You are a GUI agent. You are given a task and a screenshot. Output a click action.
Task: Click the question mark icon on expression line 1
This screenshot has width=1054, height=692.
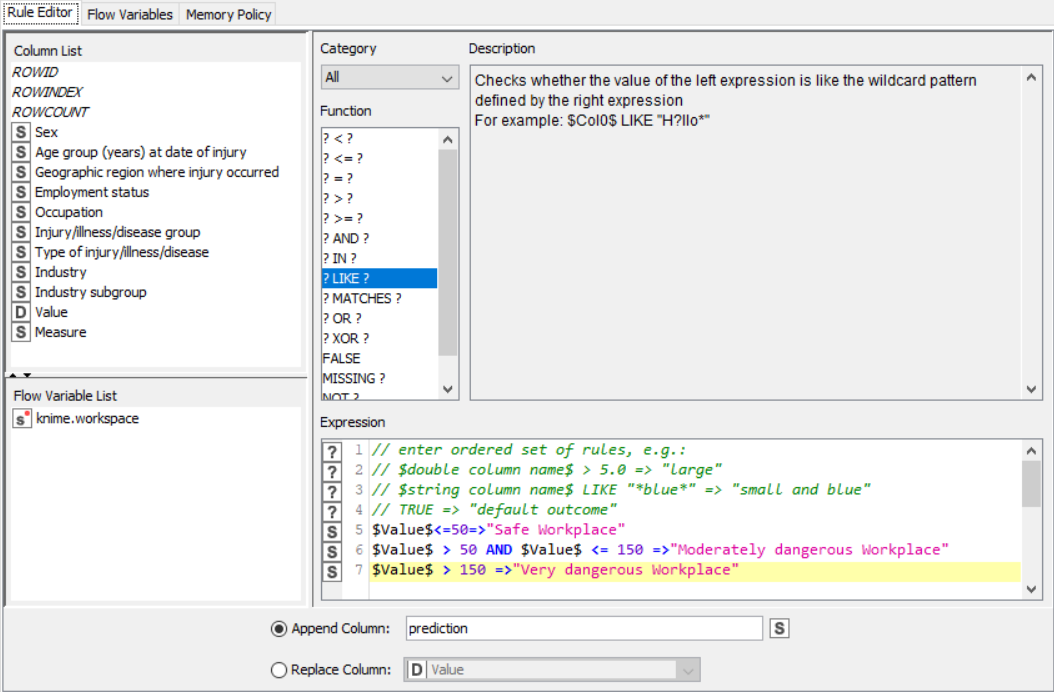(x=331, y=451)
